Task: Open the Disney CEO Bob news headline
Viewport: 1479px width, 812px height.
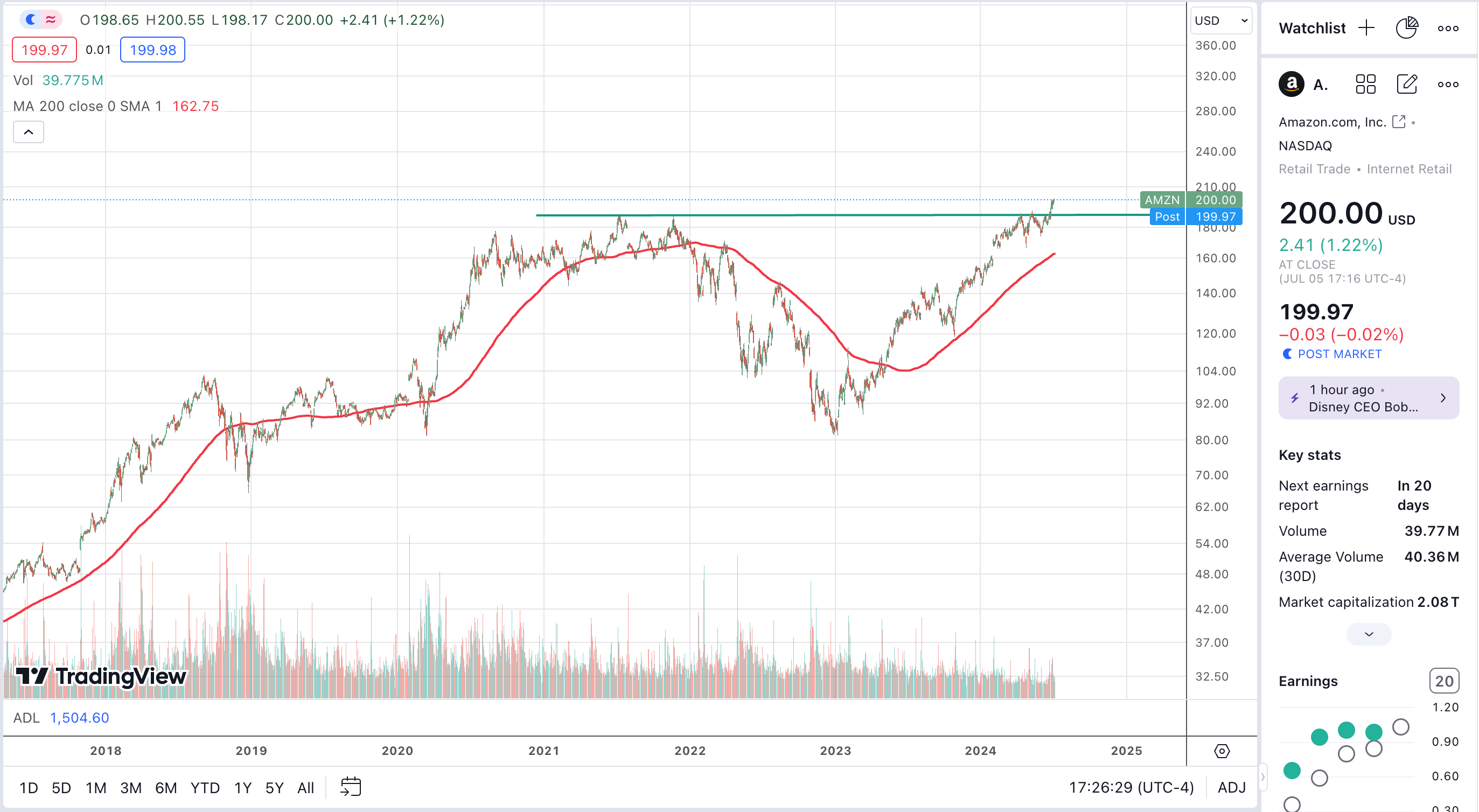Action: [1363, 407]
